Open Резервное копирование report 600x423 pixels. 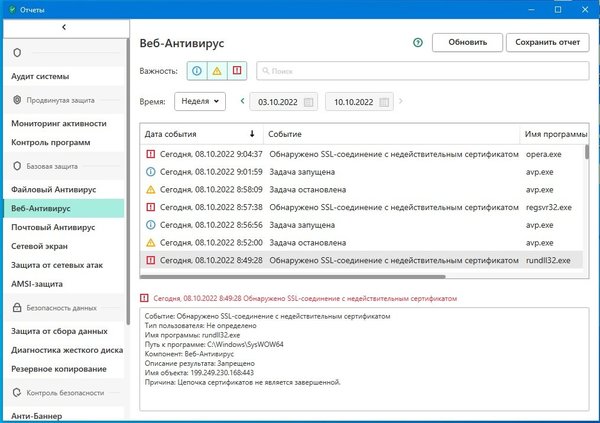(x=59, y=369)
